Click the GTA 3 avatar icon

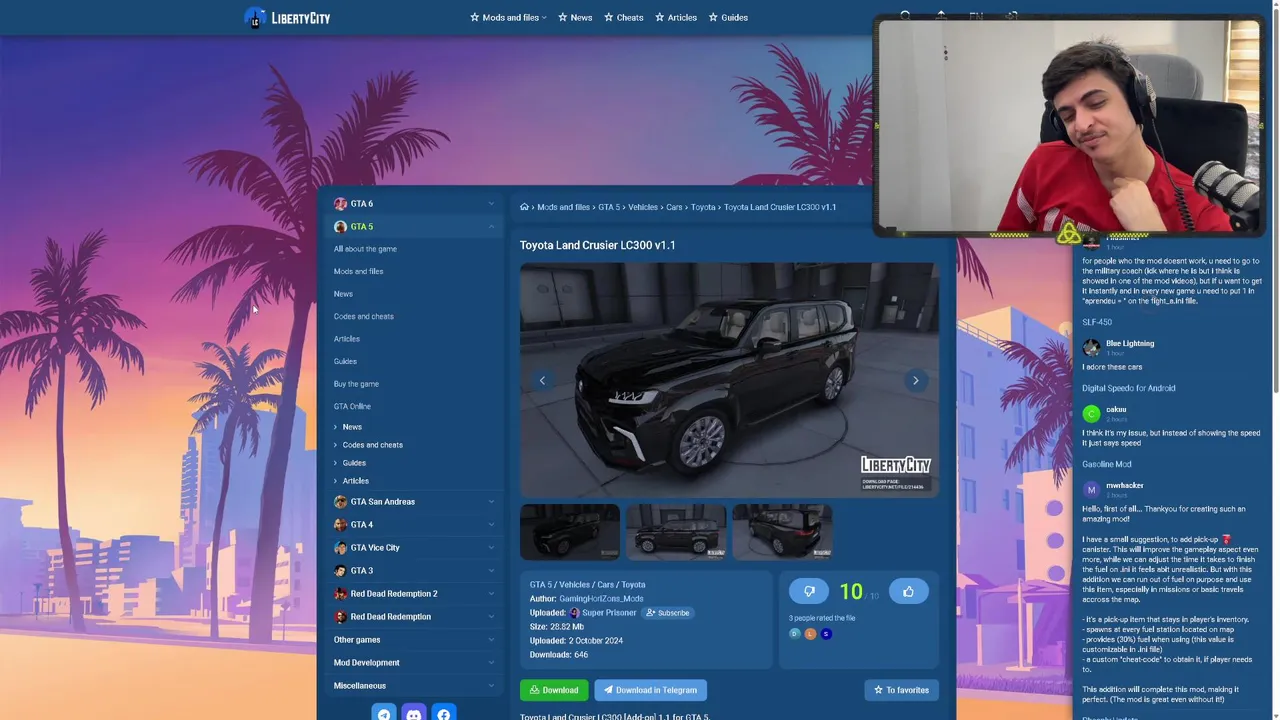[340, 571]
